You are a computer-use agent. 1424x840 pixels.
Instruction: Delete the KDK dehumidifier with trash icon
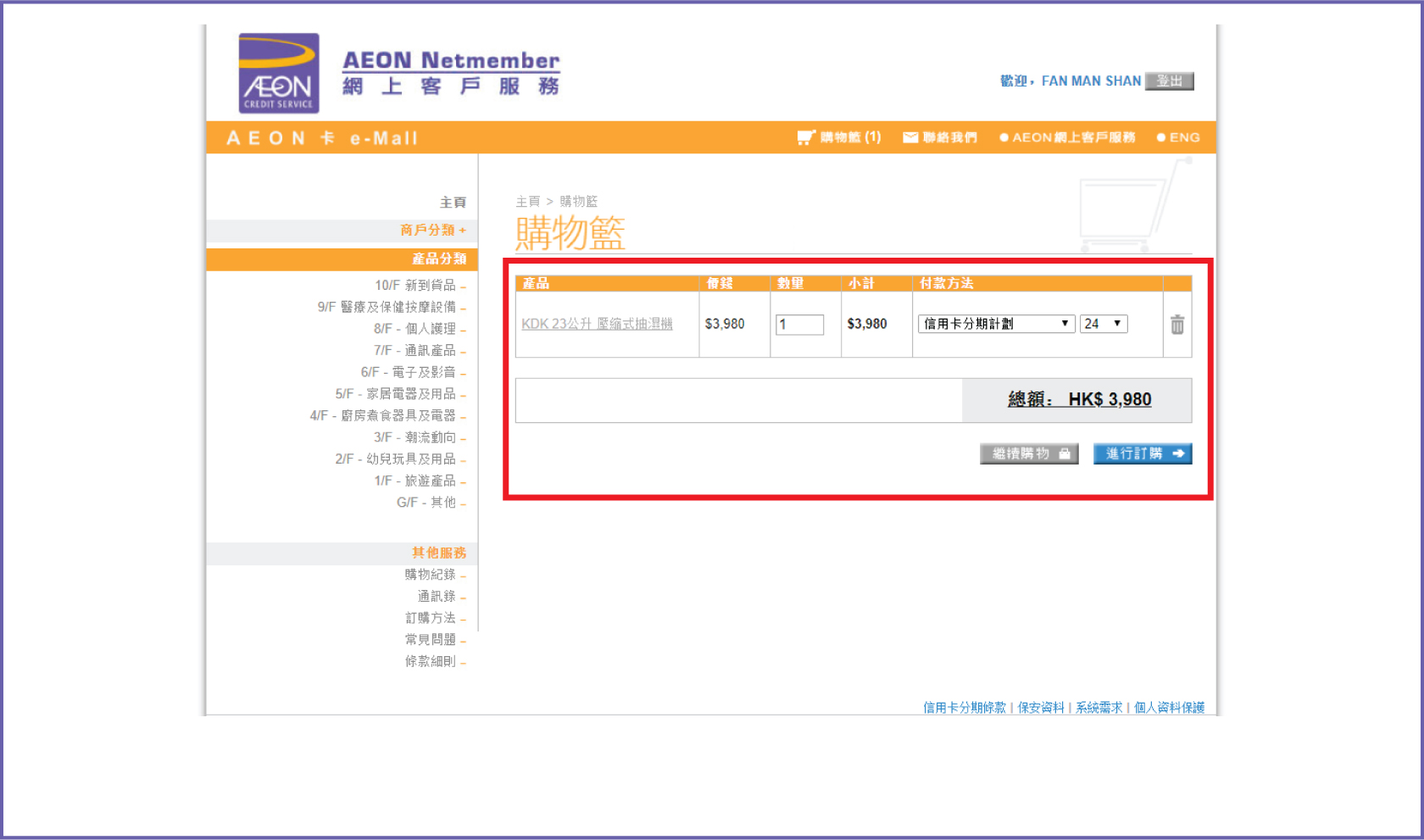pyautogui.click(x=1177, y=325)
